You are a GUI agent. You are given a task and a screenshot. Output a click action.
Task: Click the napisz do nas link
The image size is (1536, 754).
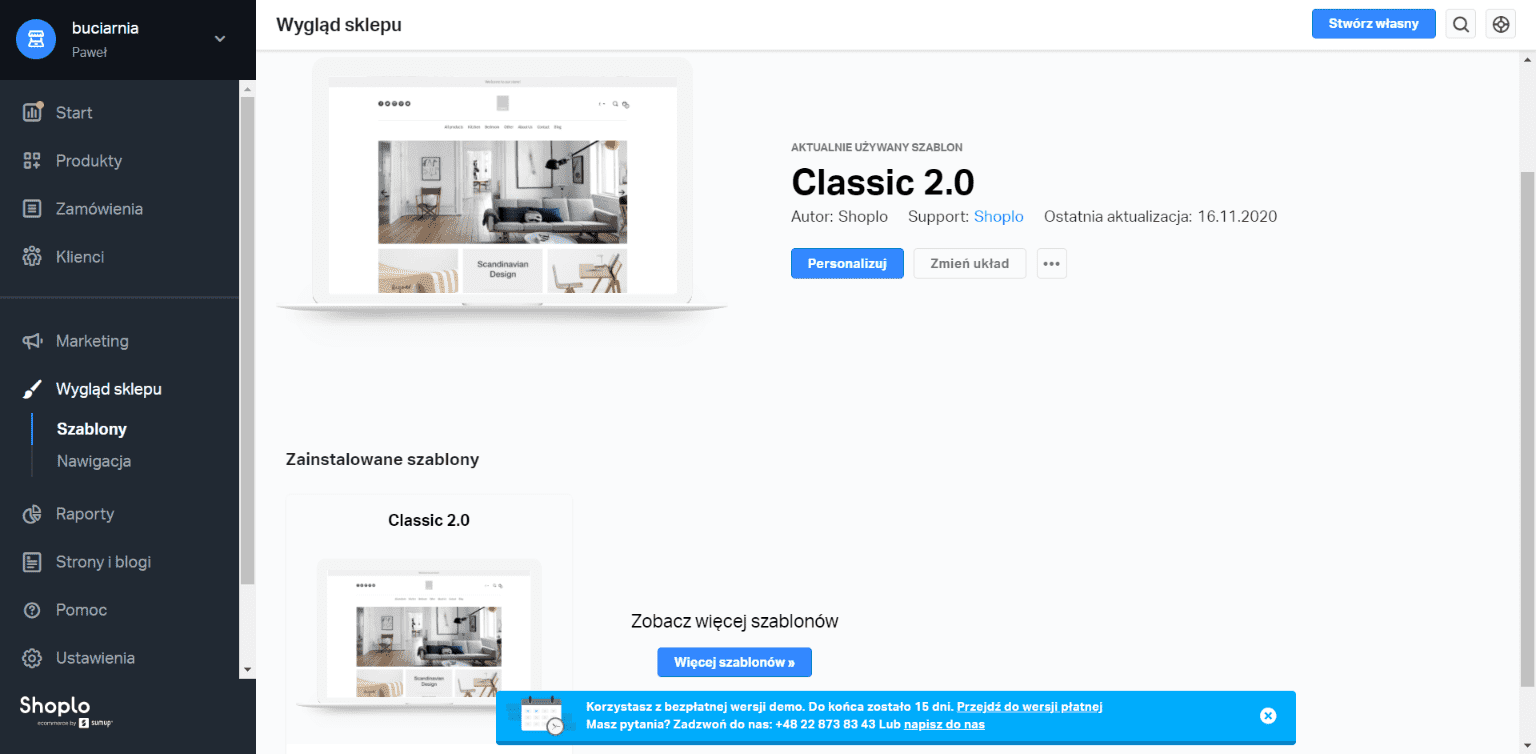(x=944, y=724)
